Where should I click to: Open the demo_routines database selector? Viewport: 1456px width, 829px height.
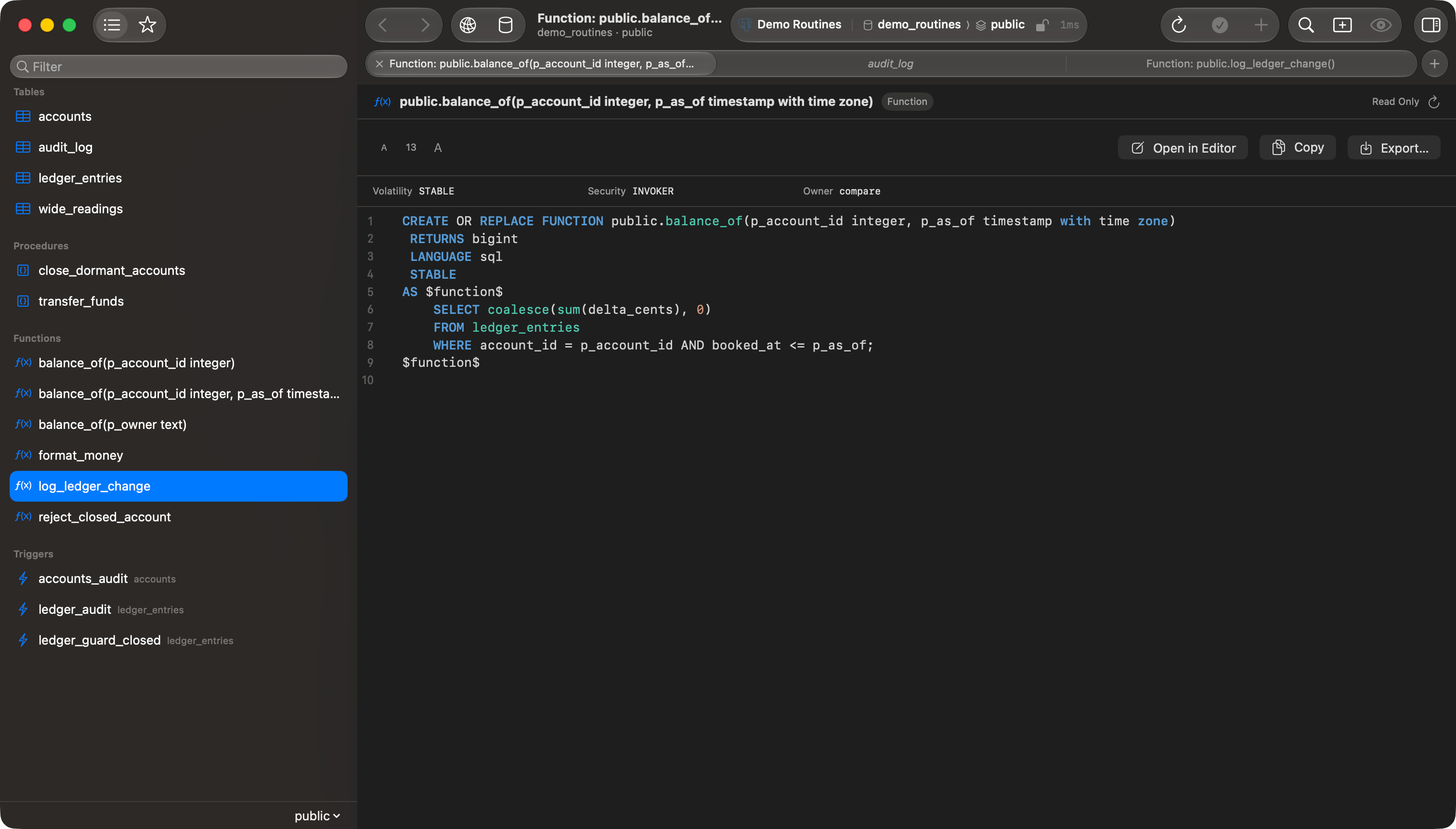tap(912, 25)
